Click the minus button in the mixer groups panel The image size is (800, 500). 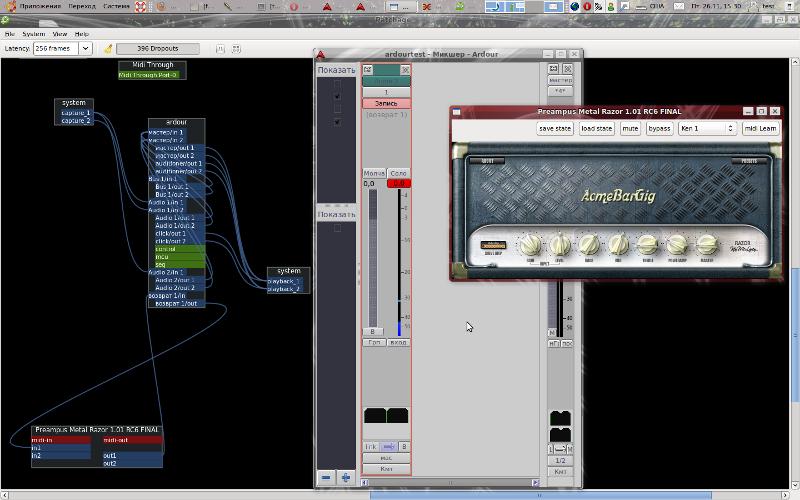(x=326, y=478)
